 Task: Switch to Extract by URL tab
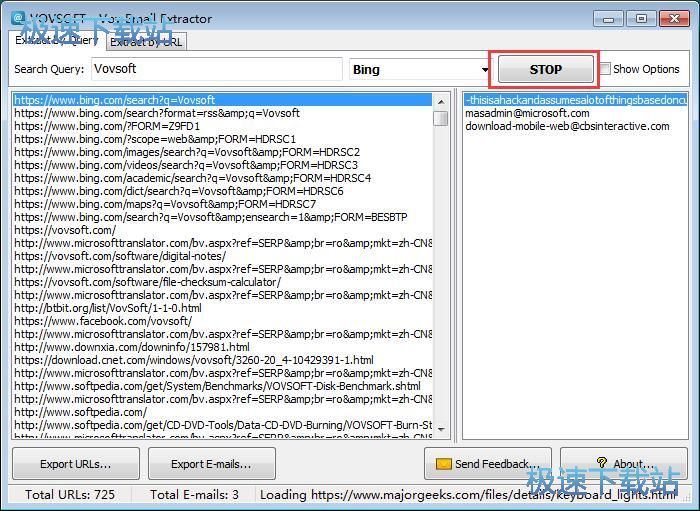(x=146, y=42)
